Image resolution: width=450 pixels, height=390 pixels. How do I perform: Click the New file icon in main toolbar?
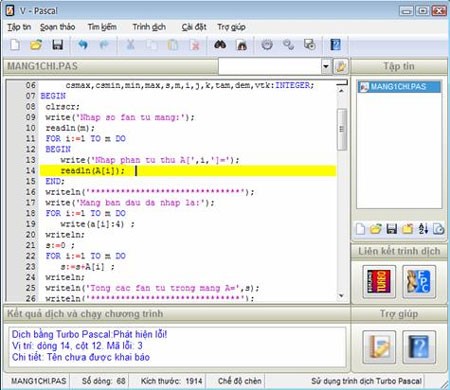coord(15,45)
